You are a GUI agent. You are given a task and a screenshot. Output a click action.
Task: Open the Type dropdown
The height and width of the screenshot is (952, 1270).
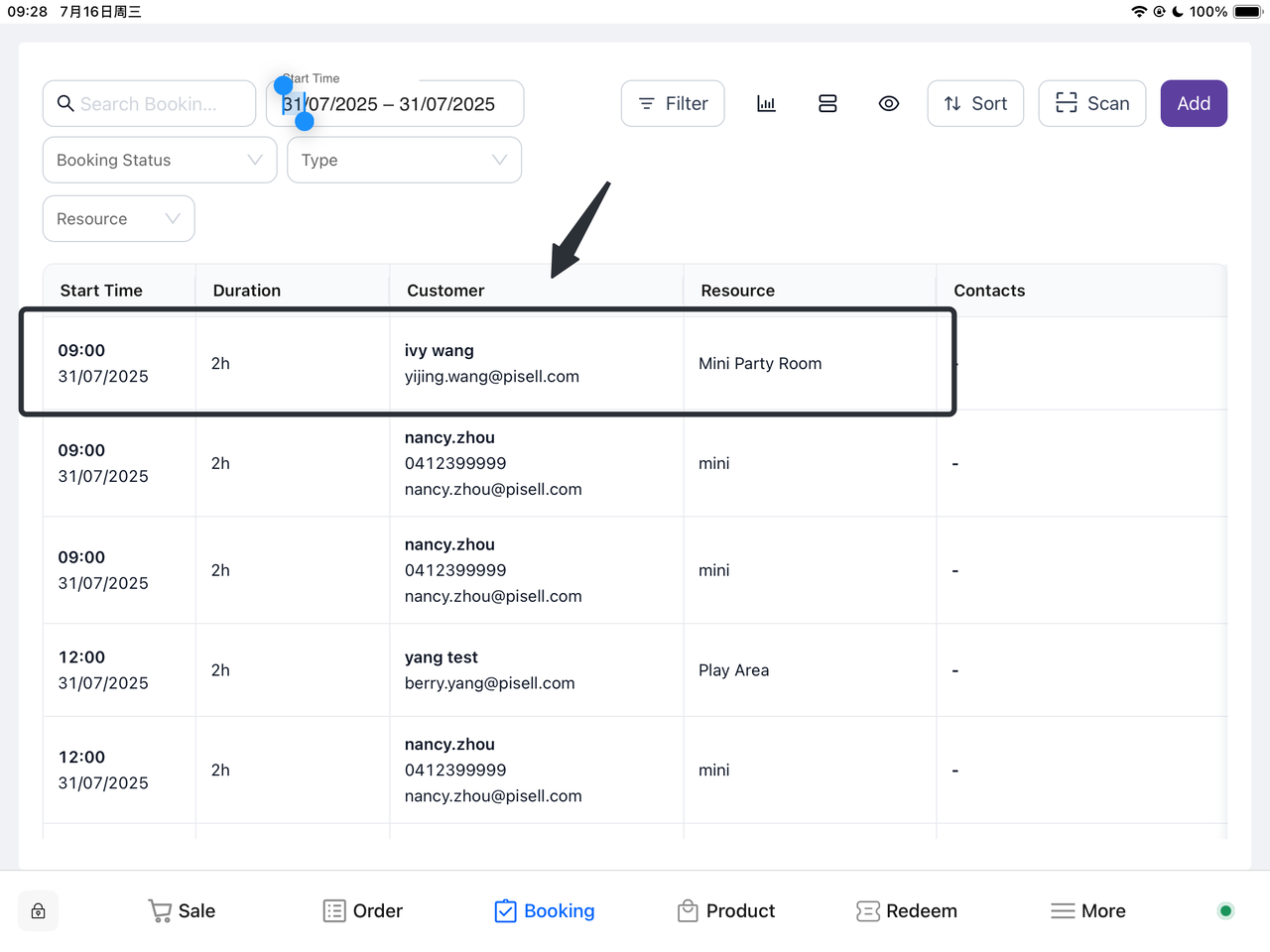point(404,161)
